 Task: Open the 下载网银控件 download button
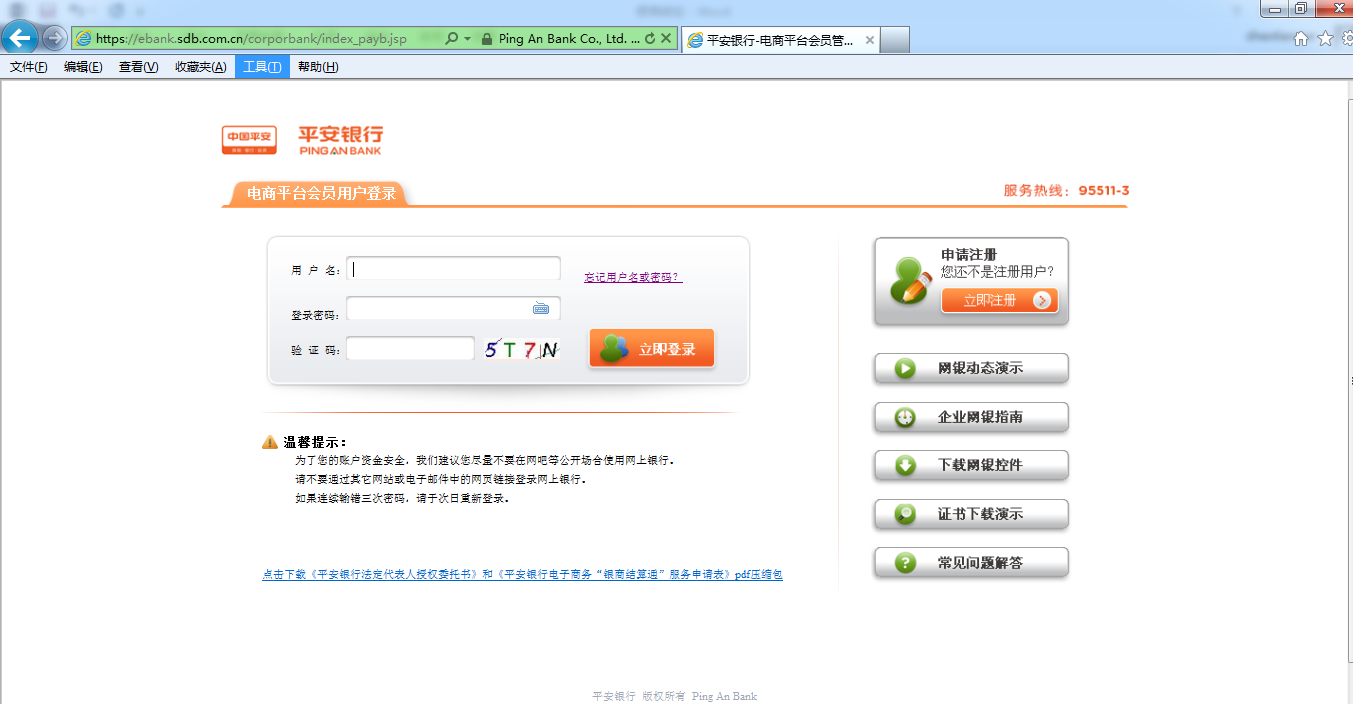[x=971, y=465]
